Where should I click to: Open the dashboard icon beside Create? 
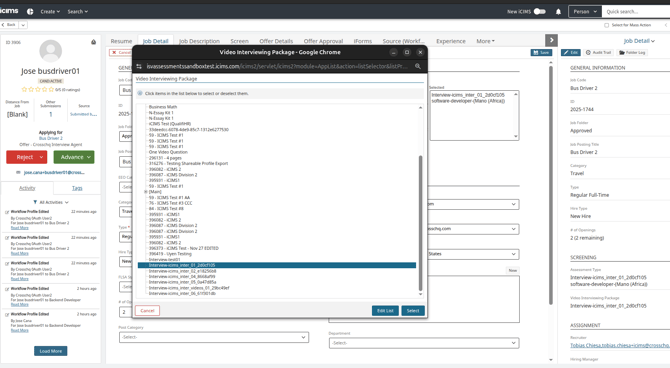[30, 12]
